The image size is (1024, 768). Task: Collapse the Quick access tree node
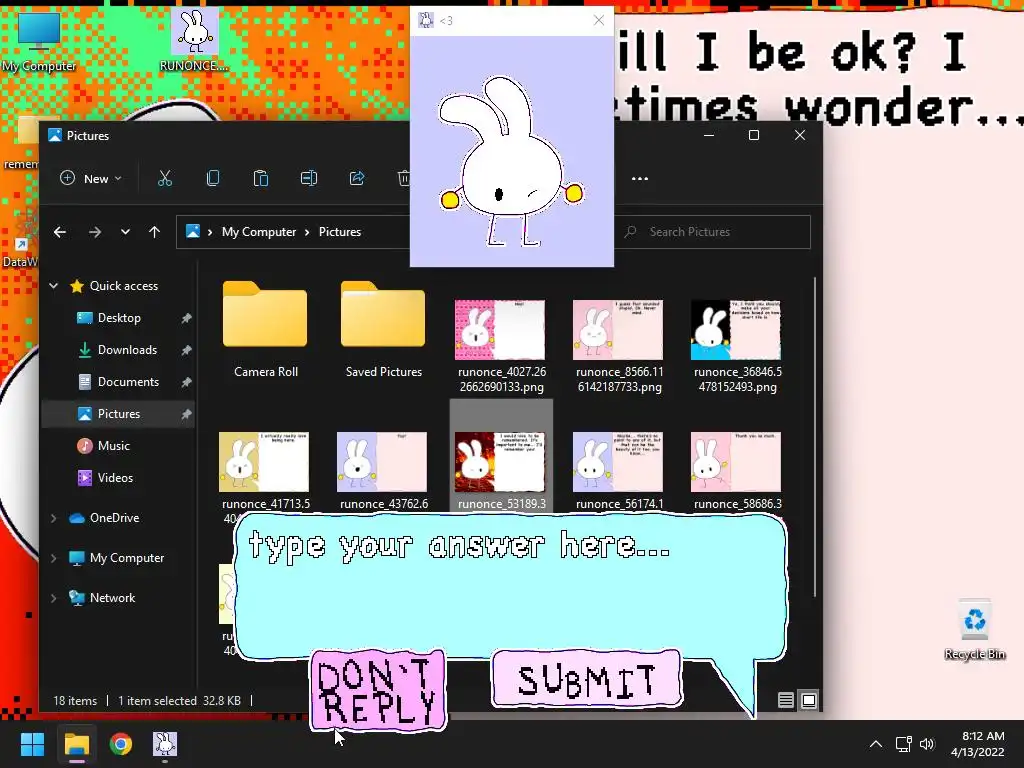click(x=54, y=286)
